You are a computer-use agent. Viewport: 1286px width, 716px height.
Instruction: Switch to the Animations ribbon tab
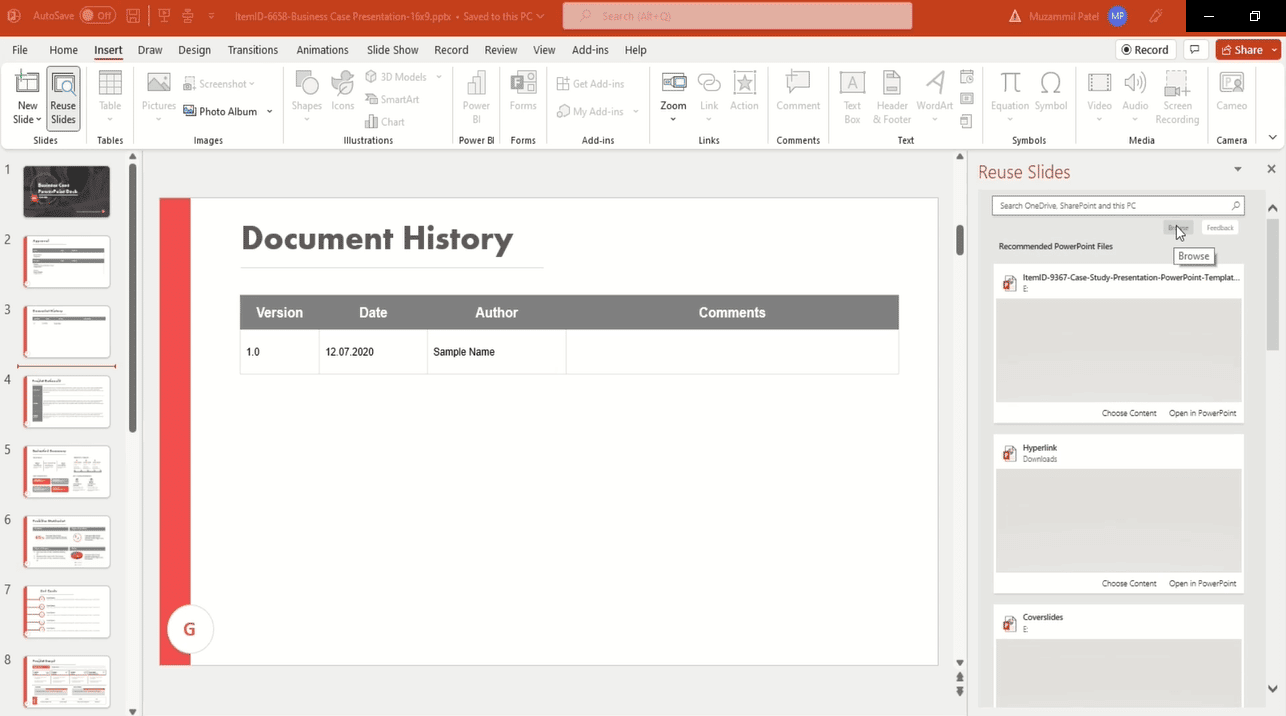322,49
